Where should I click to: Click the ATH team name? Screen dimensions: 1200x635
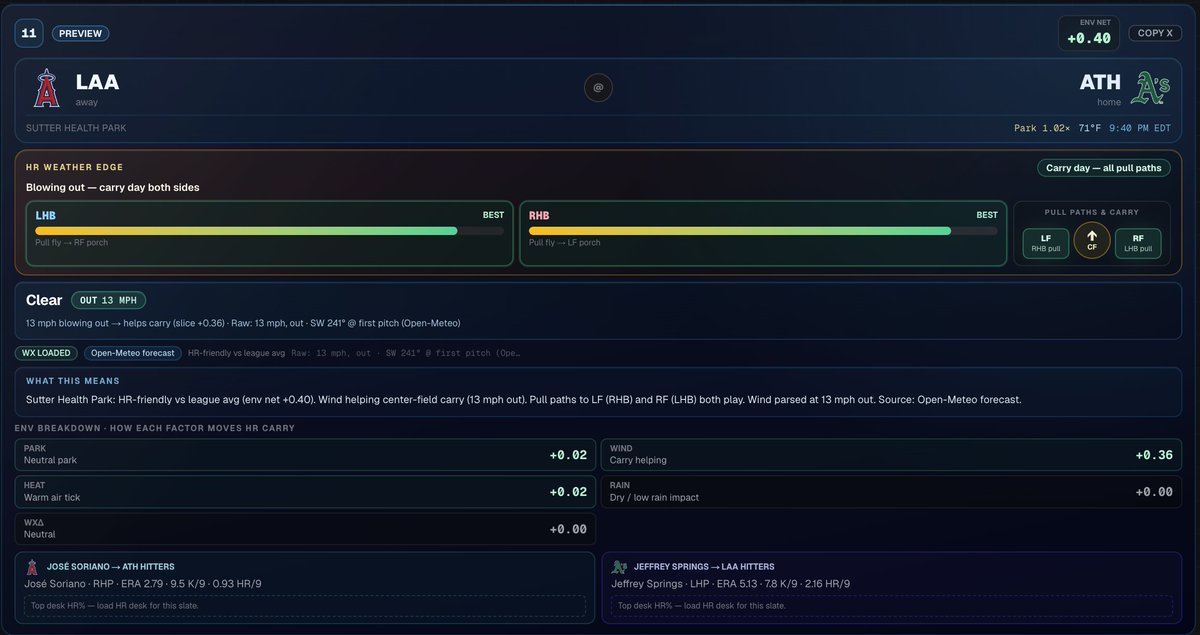1100,83
